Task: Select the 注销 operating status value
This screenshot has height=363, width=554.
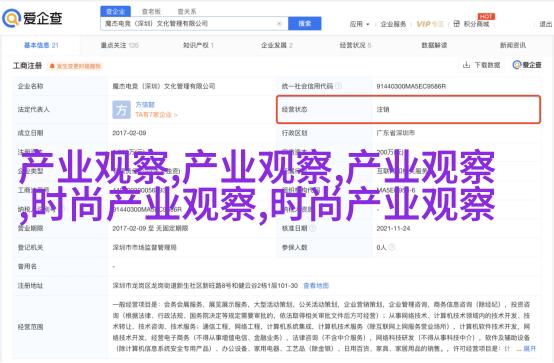Action: tap(383, 110)
